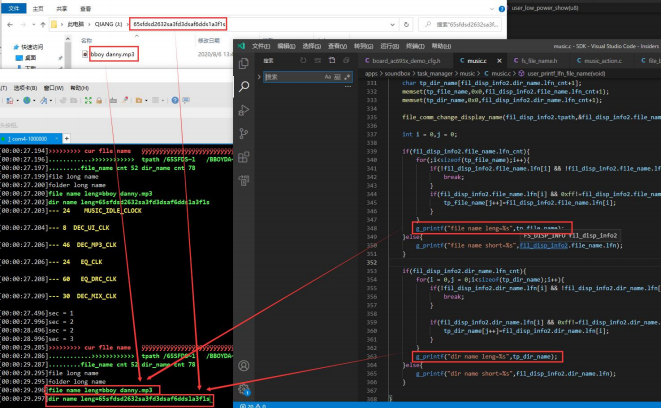Open 快速访问 in the navigation pane
Image resolution: width=661 pixels, height=408 pixels.
[x=32, y=47]
